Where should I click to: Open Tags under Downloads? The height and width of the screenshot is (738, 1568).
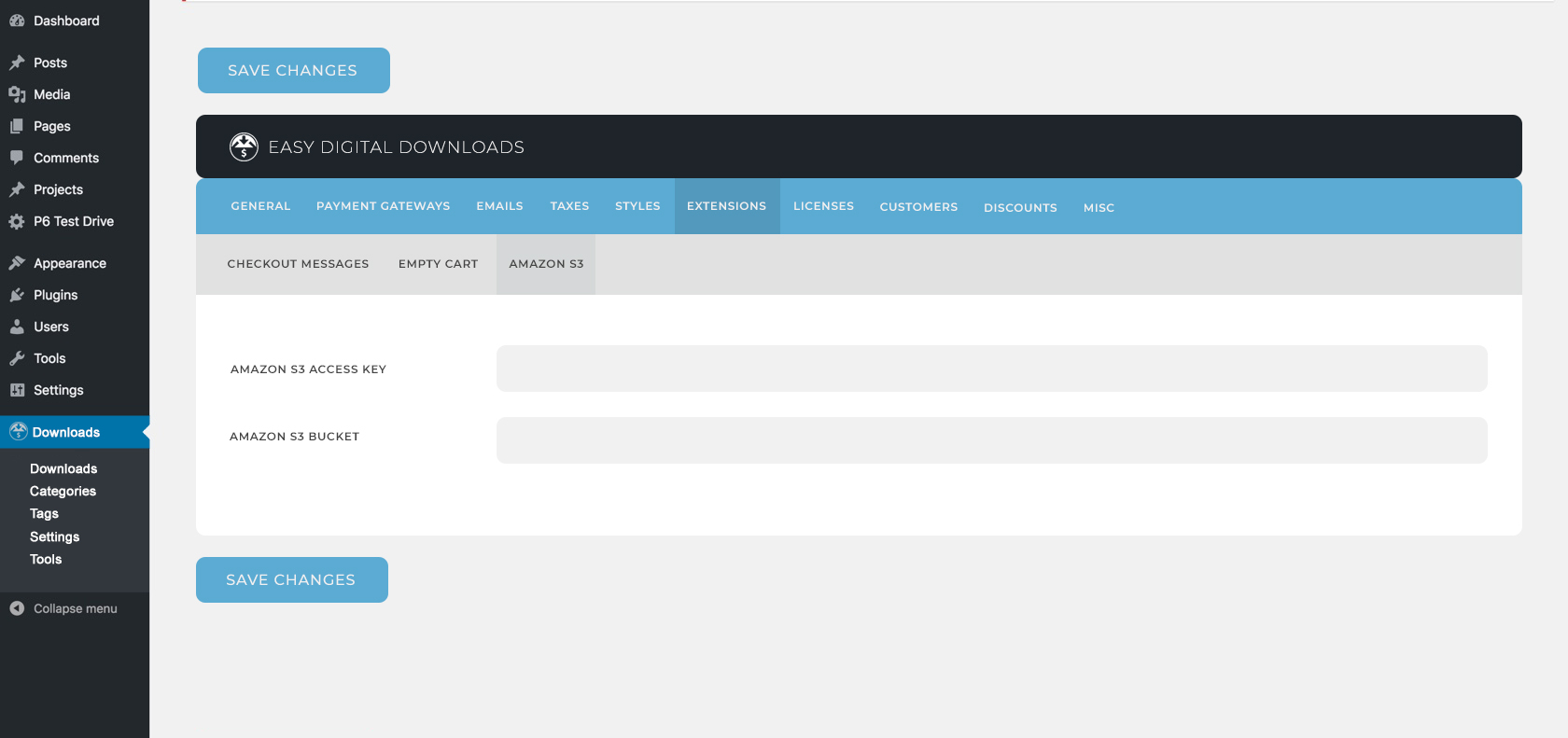point(44,513)
